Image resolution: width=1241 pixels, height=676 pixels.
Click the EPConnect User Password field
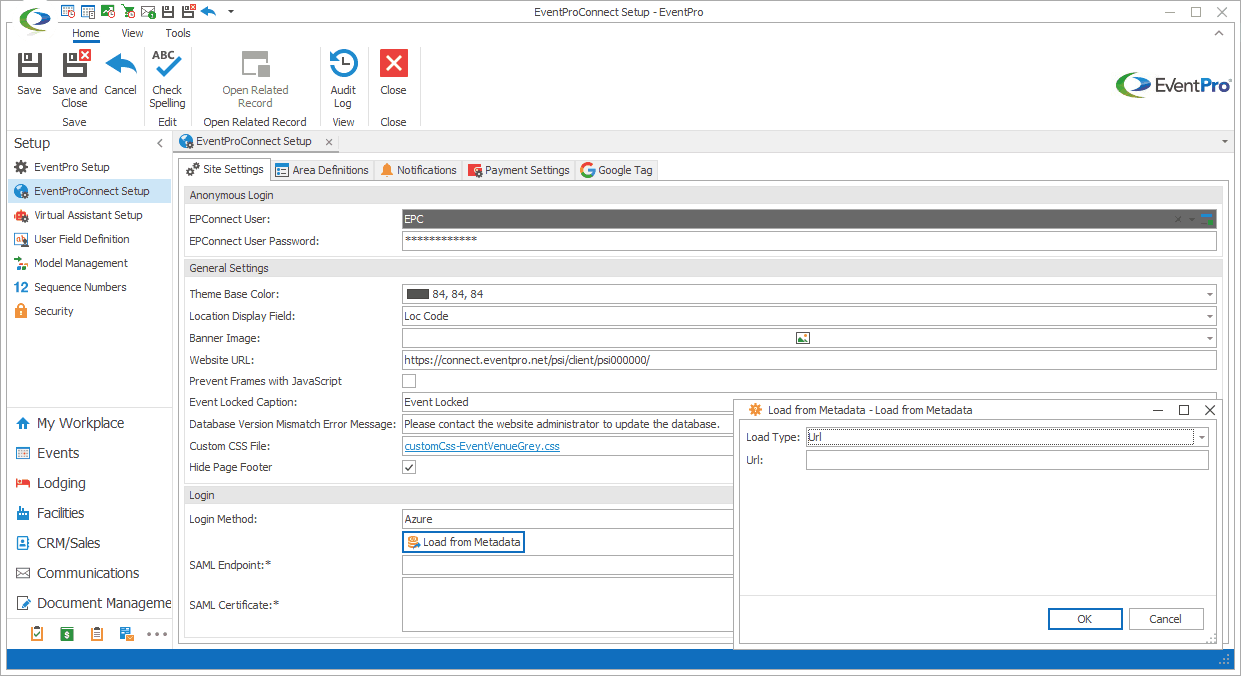(x=809, y=241)
